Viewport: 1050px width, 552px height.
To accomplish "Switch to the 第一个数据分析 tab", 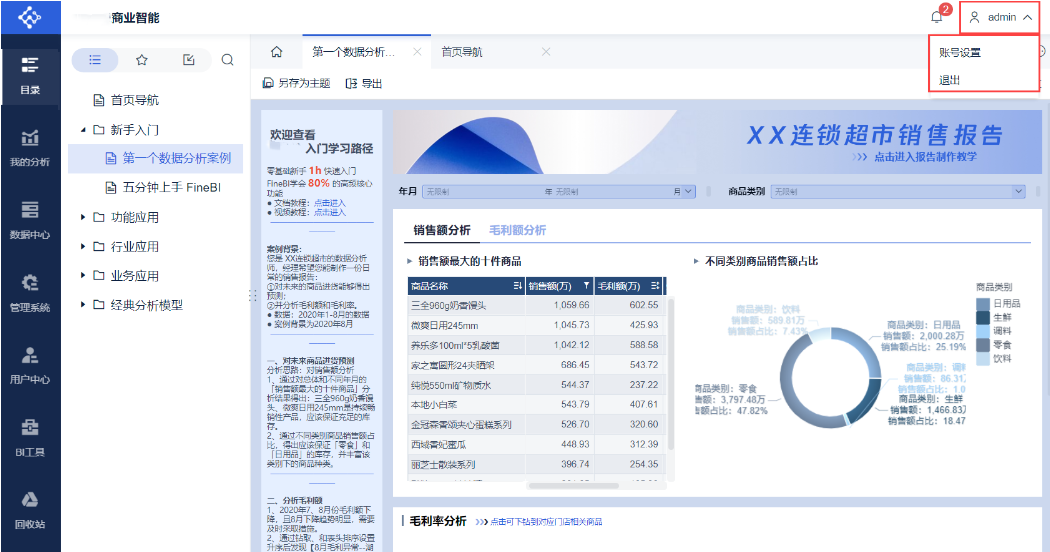I will [x=354, y=52].
